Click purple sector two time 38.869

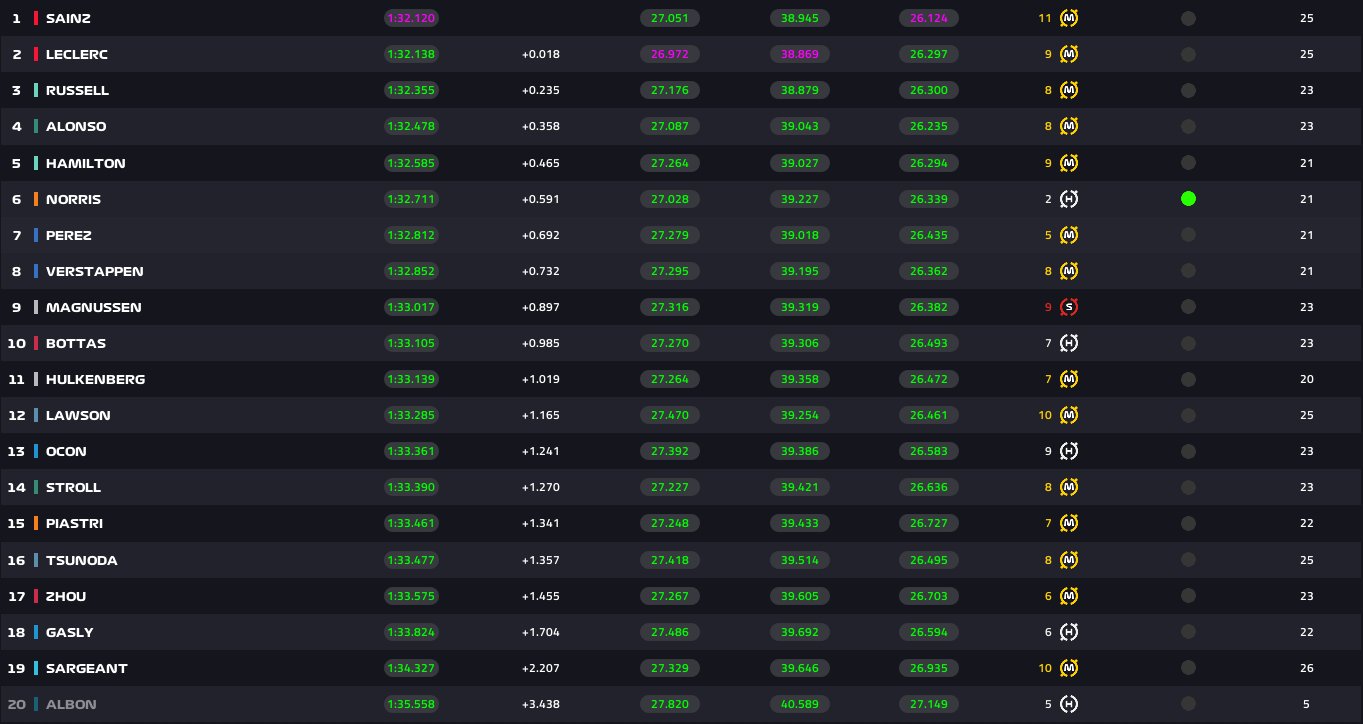point(800,54)
